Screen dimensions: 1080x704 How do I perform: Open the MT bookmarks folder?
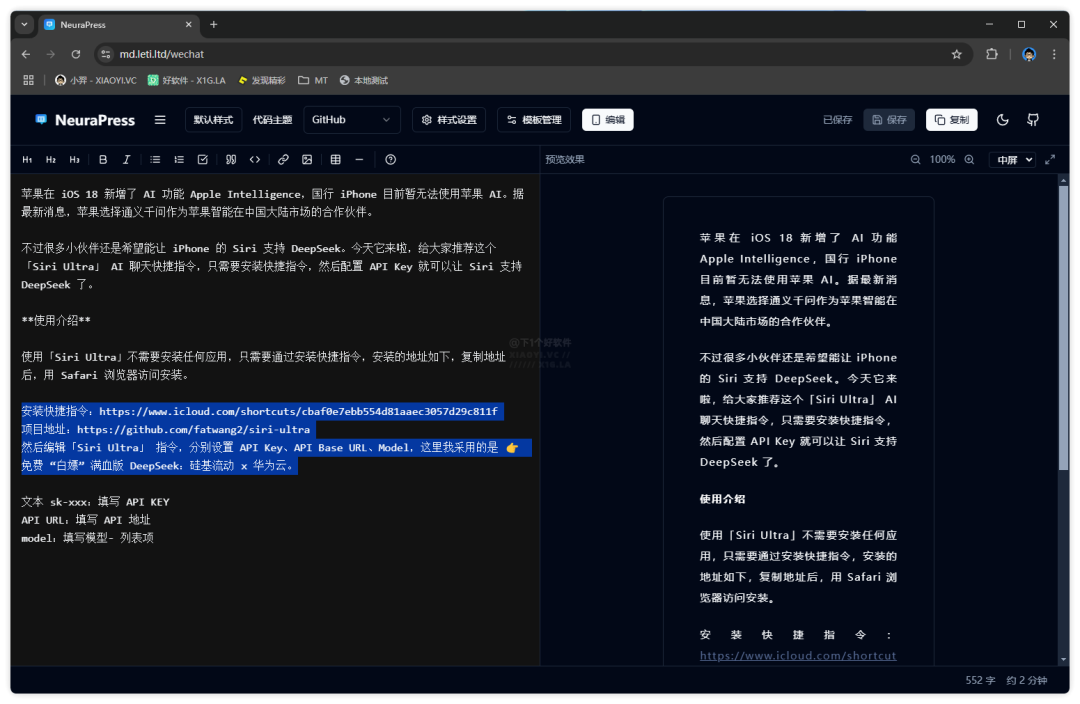313,81
